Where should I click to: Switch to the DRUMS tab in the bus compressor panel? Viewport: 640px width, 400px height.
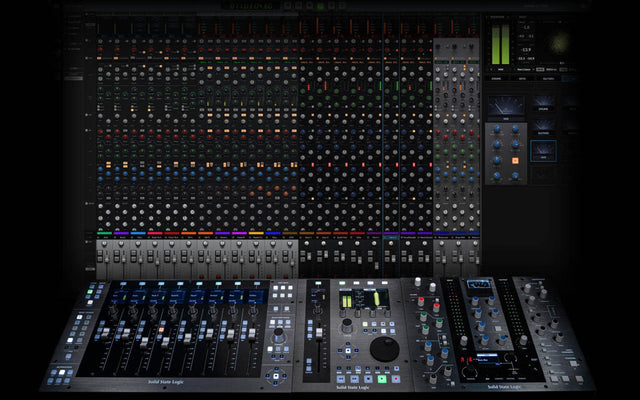point(496,78)
